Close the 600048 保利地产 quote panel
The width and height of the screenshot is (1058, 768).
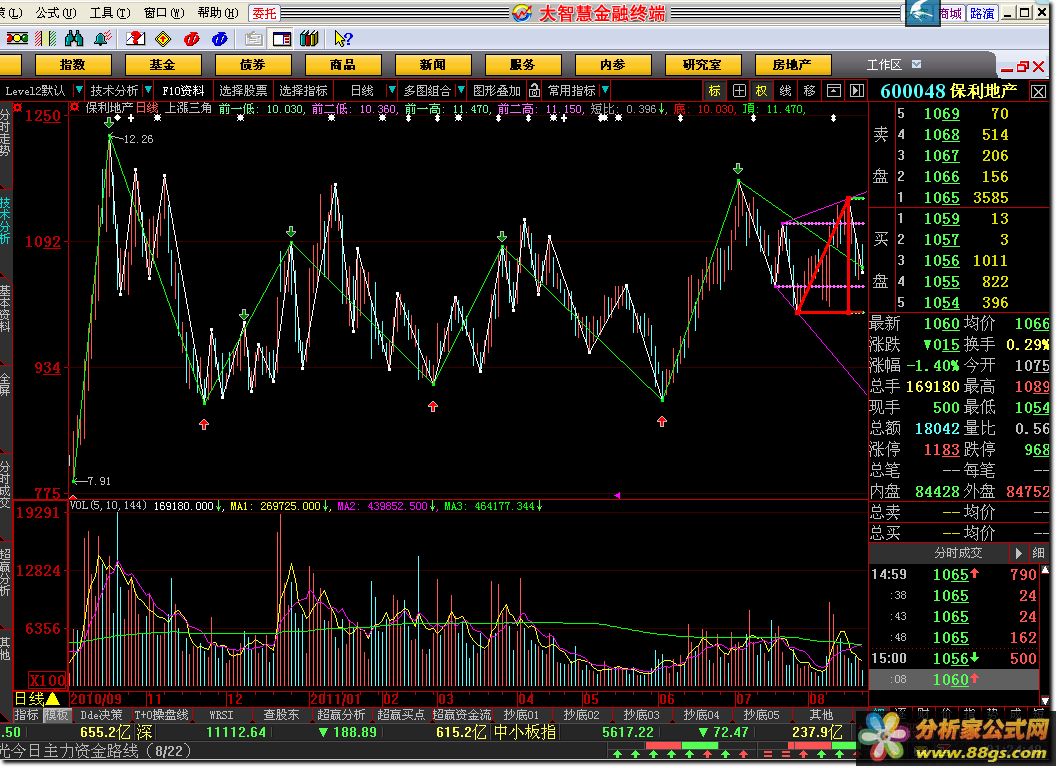tap(1038, 91)
